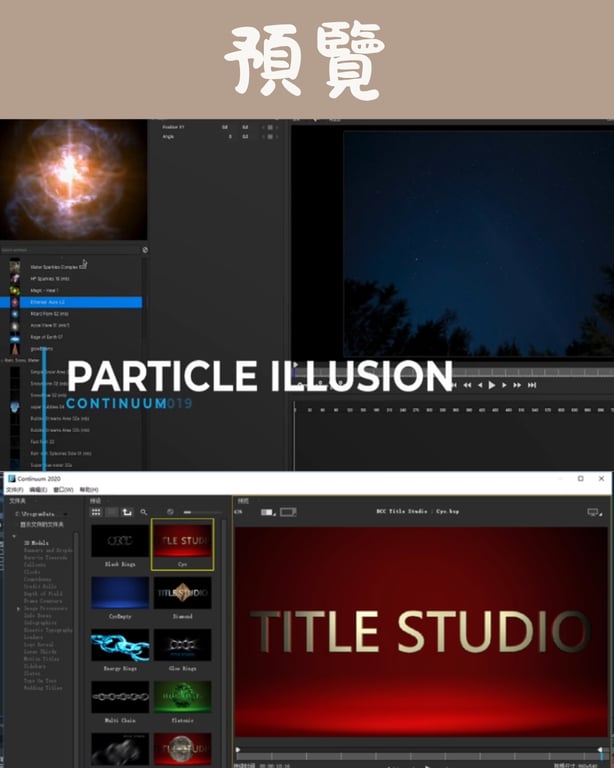Select the Cyc preset thumbnail
The image size is (614, 768).
point(183,541)
